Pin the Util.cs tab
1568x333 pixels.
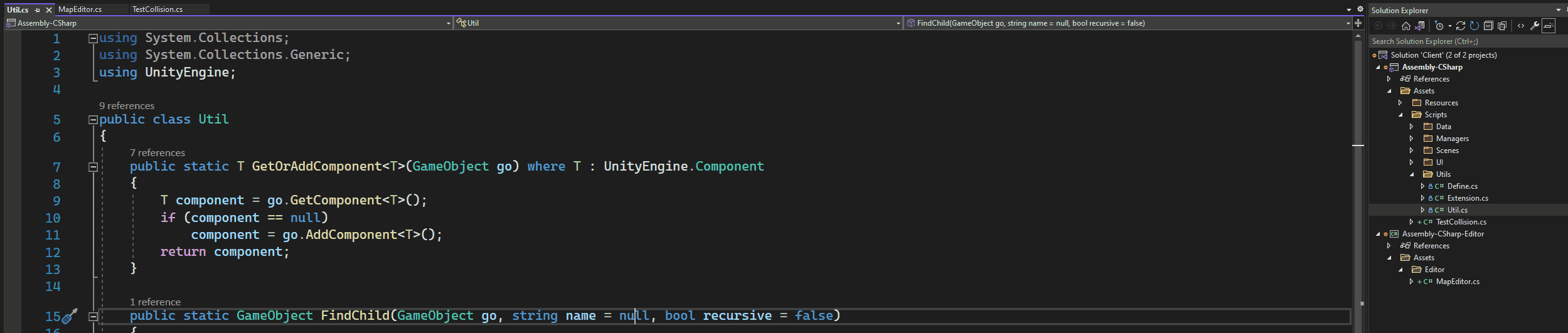(x=38, y=10)
